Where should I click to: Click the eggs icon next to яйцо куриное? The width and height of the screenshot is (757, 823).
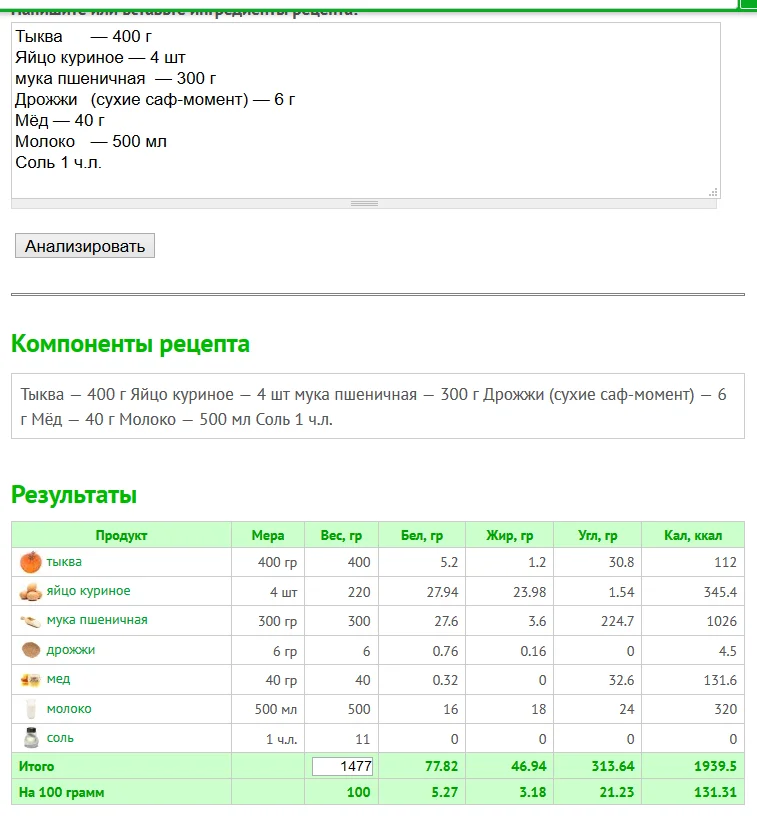31,592
